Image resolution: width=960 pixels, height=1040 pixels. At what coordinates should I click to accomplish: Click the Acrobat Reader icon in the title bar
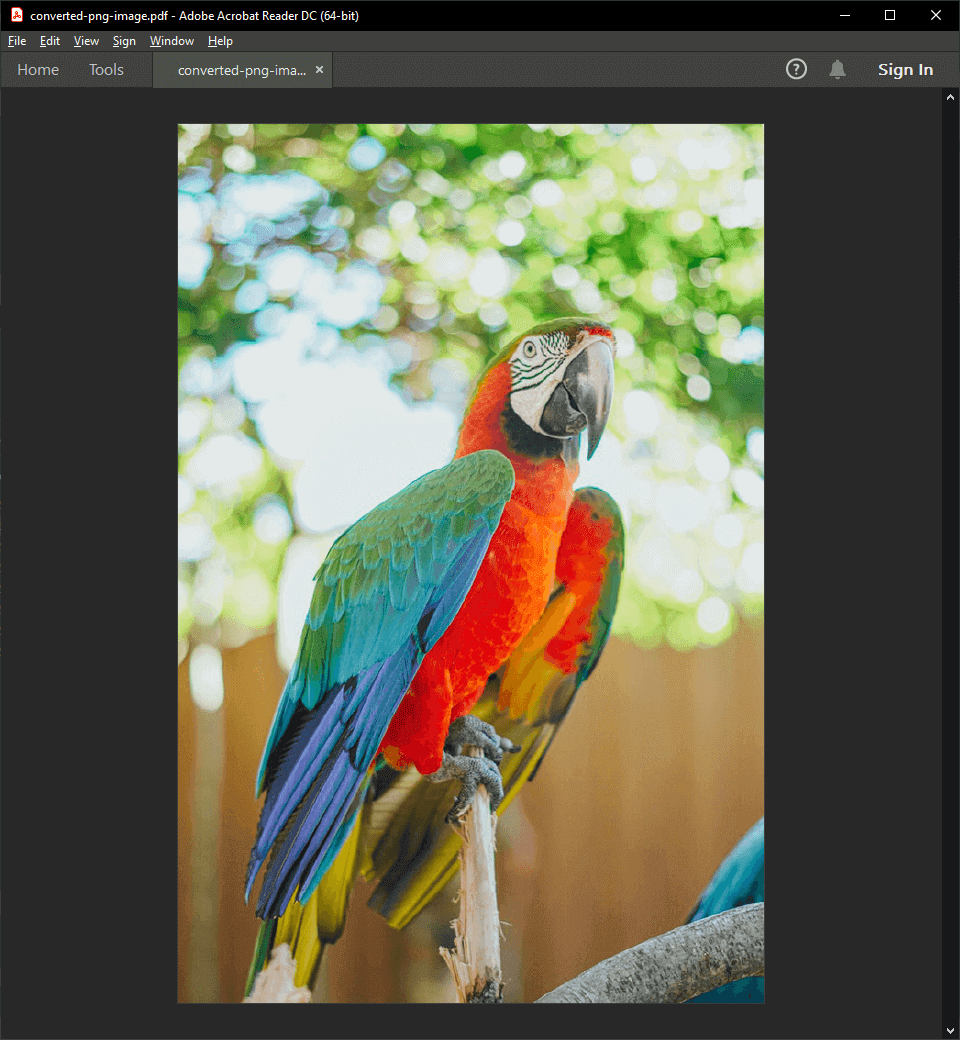[15, 15]
